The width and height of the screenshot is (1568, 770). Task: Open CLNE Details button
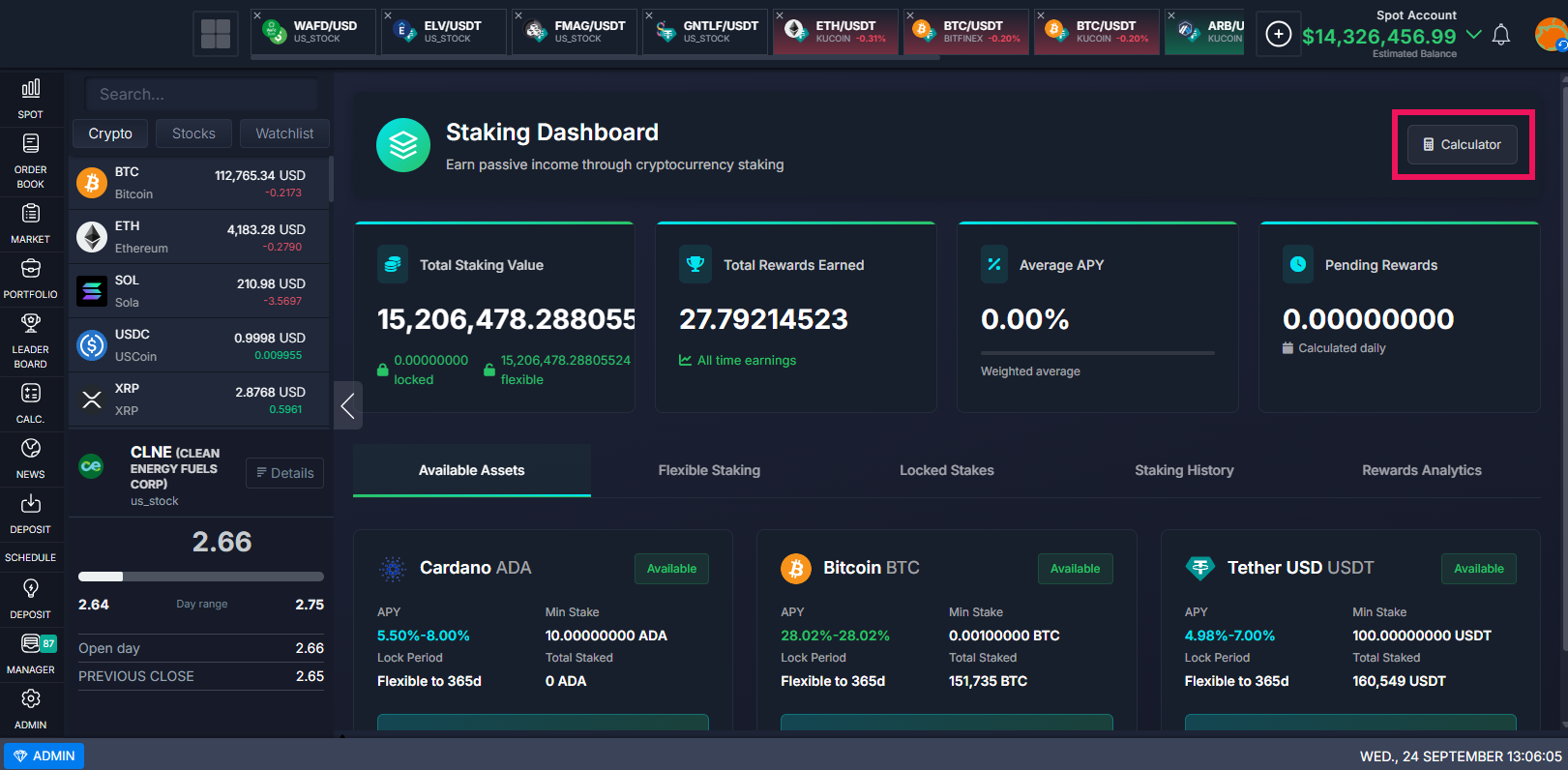pos(284,473)
